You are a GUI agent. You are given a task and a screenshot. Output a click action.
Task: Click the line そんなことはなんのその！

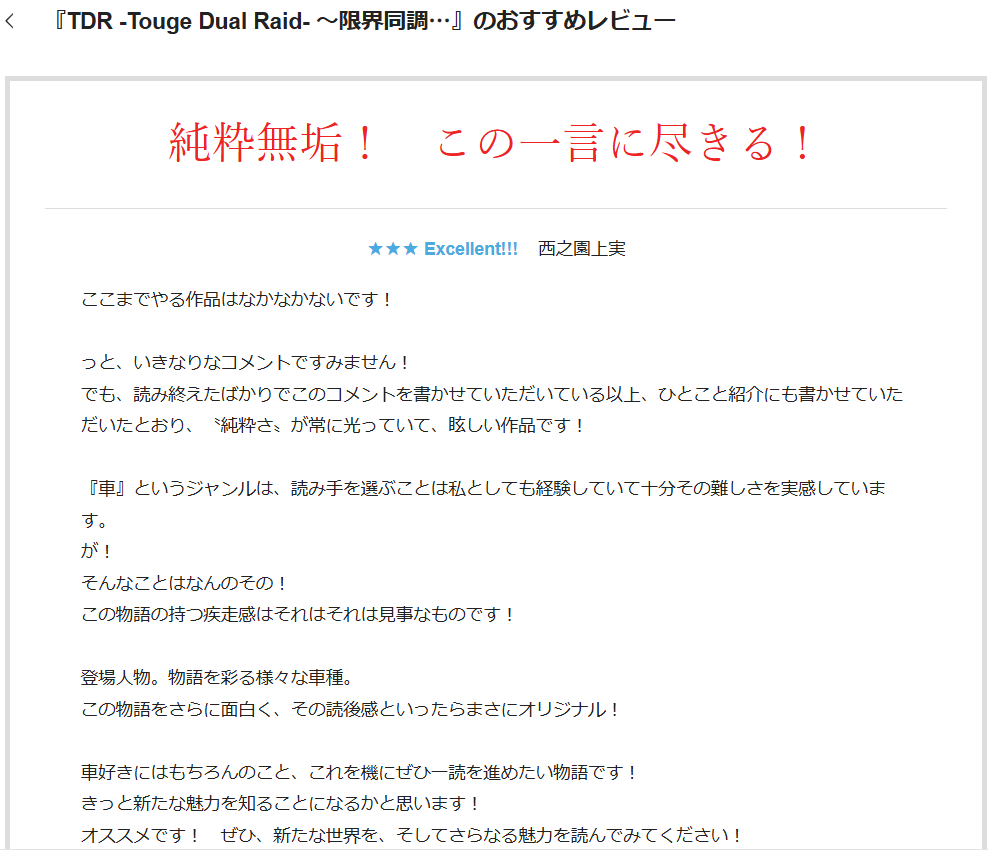[184, 583]
